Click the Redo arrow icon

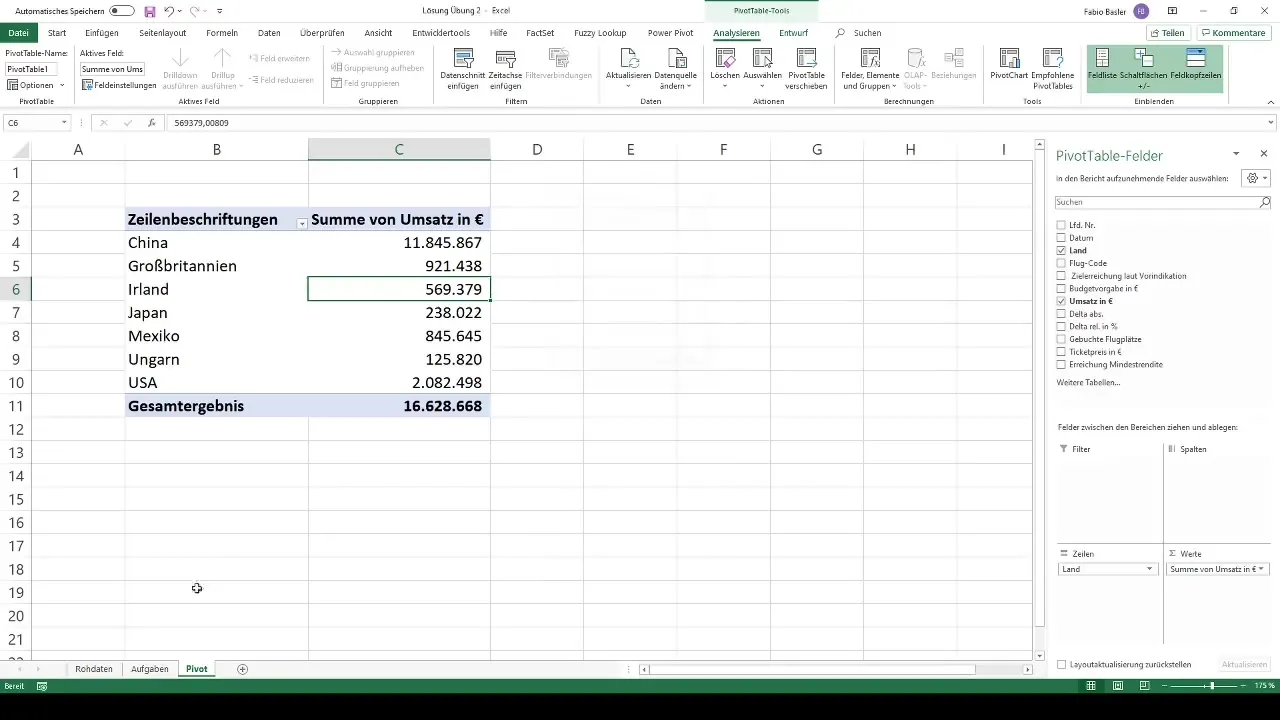point(196,11)
